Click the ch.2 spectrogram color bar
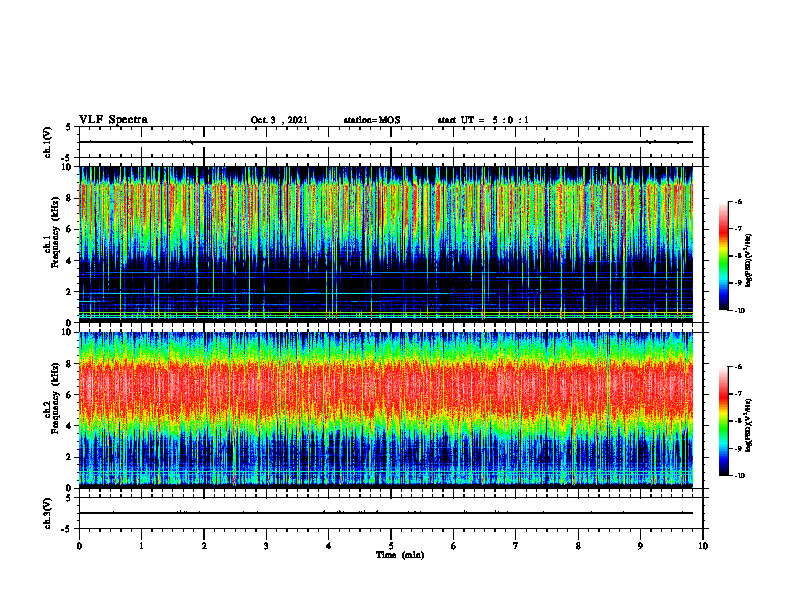The height and width of the screenshot is (612, 792). 723,421
